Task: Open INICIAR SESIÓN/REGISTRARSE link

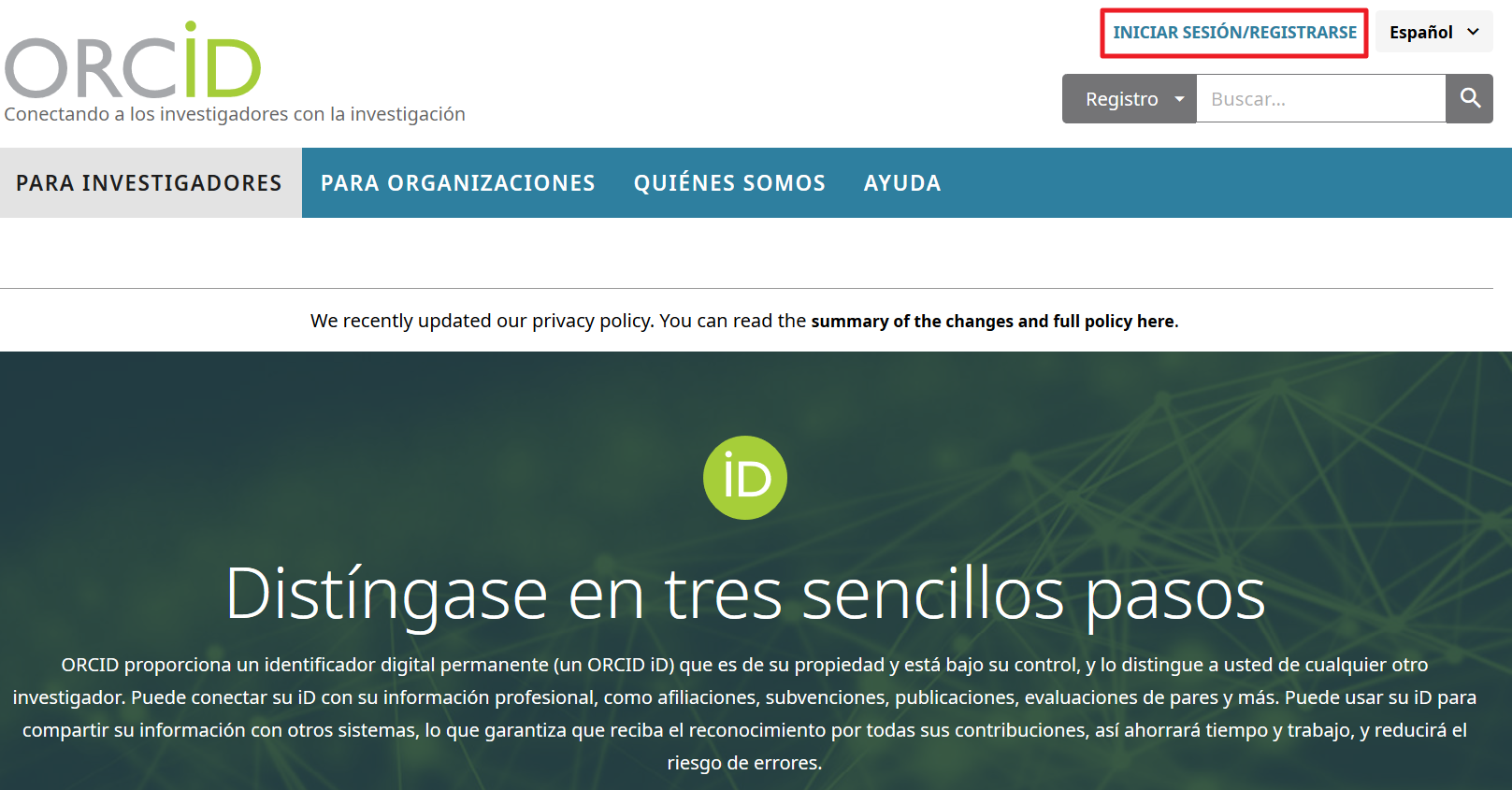Action: [1234, 33]
